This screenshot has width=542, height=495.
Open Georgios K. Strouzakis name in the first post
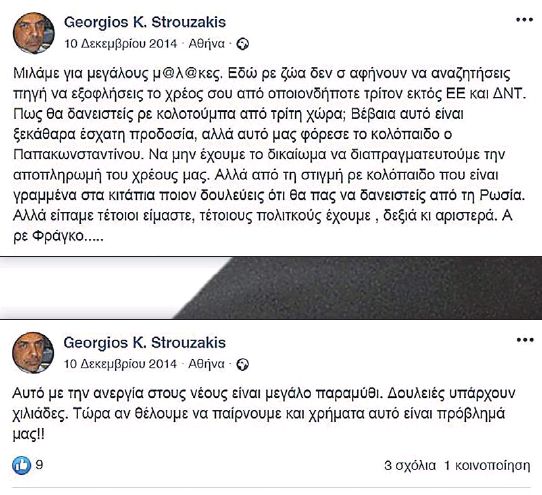pos(145,22)
